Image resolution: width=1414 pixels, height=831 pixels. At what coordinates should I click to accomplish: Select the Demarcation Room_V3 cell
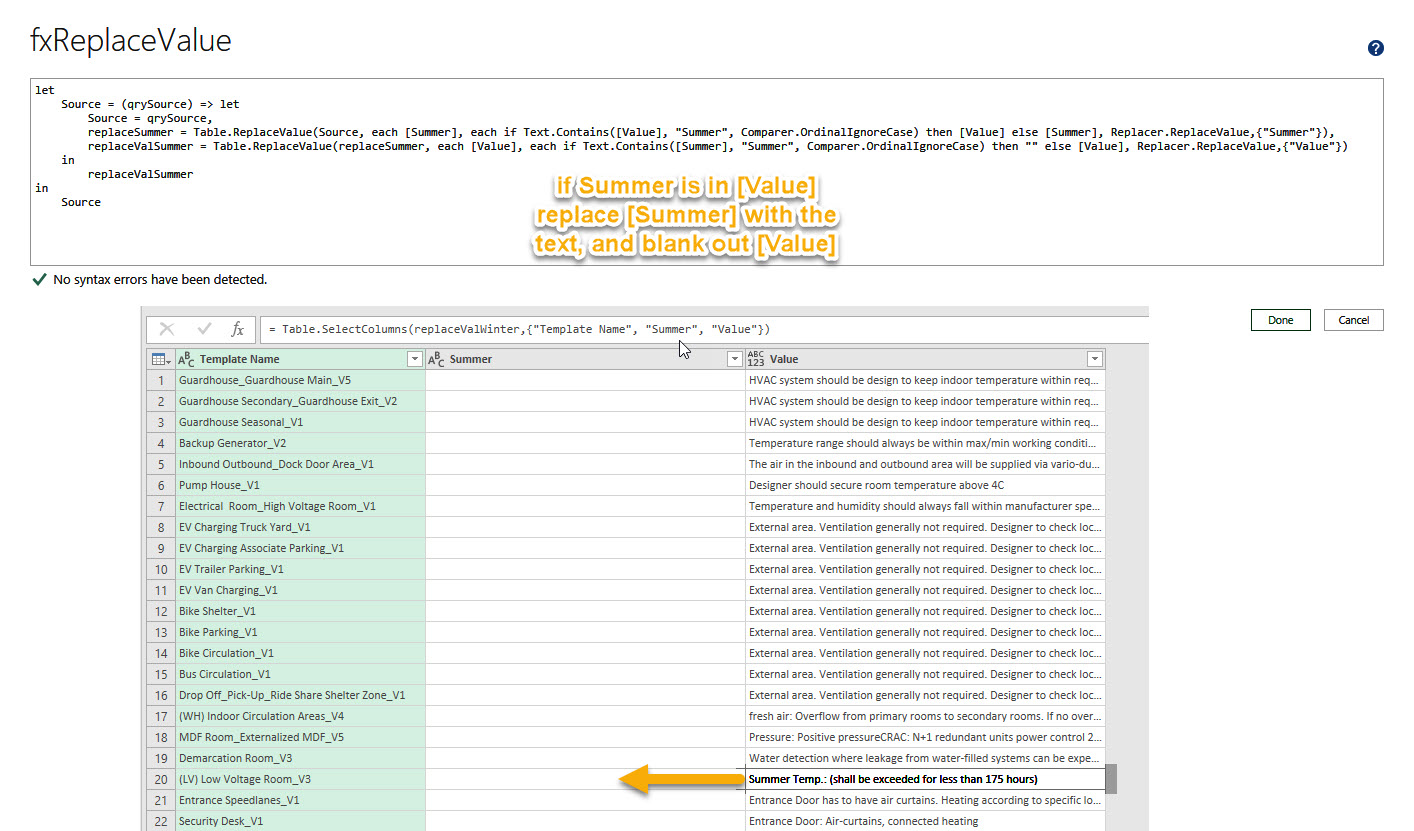300,758
